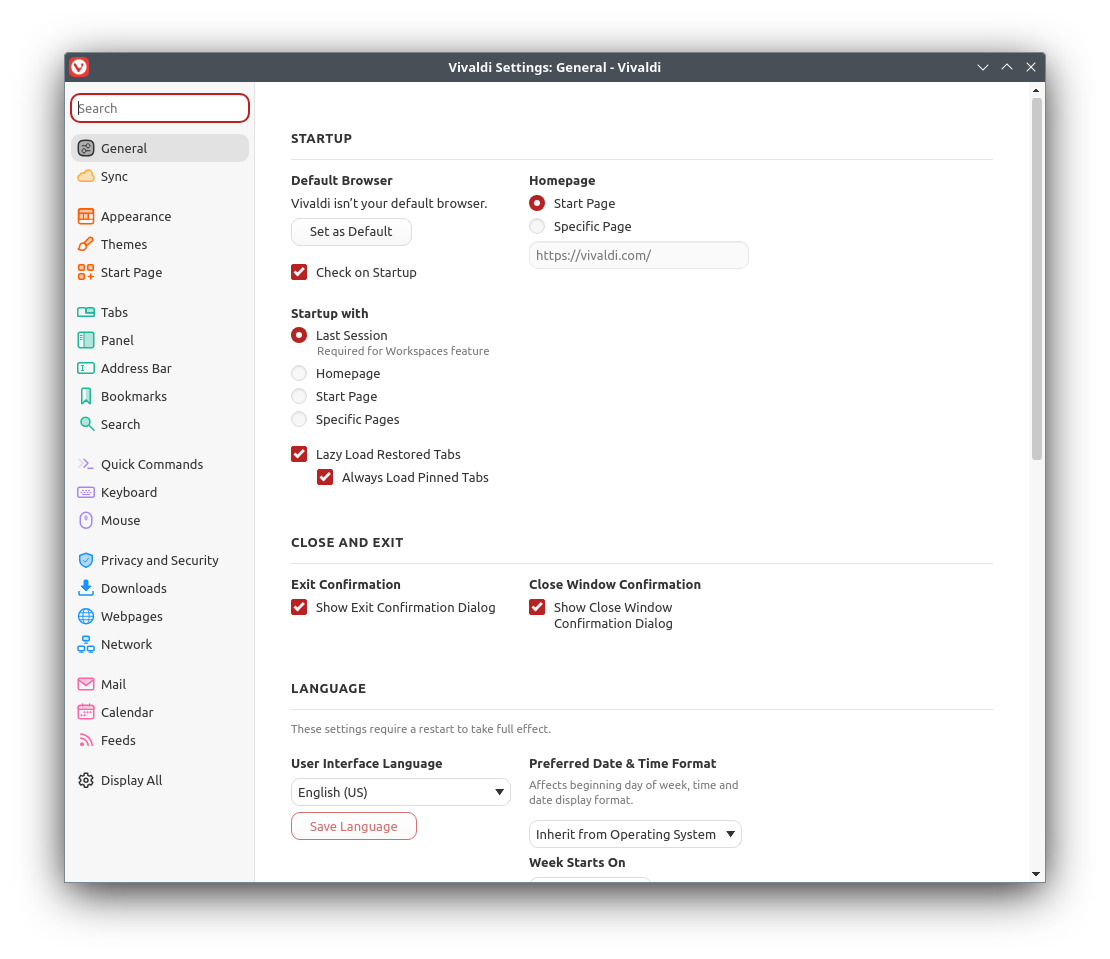Click the Mail envelope icon
The width and height of the screenshot is (1110, 959).
click(86, 684)
